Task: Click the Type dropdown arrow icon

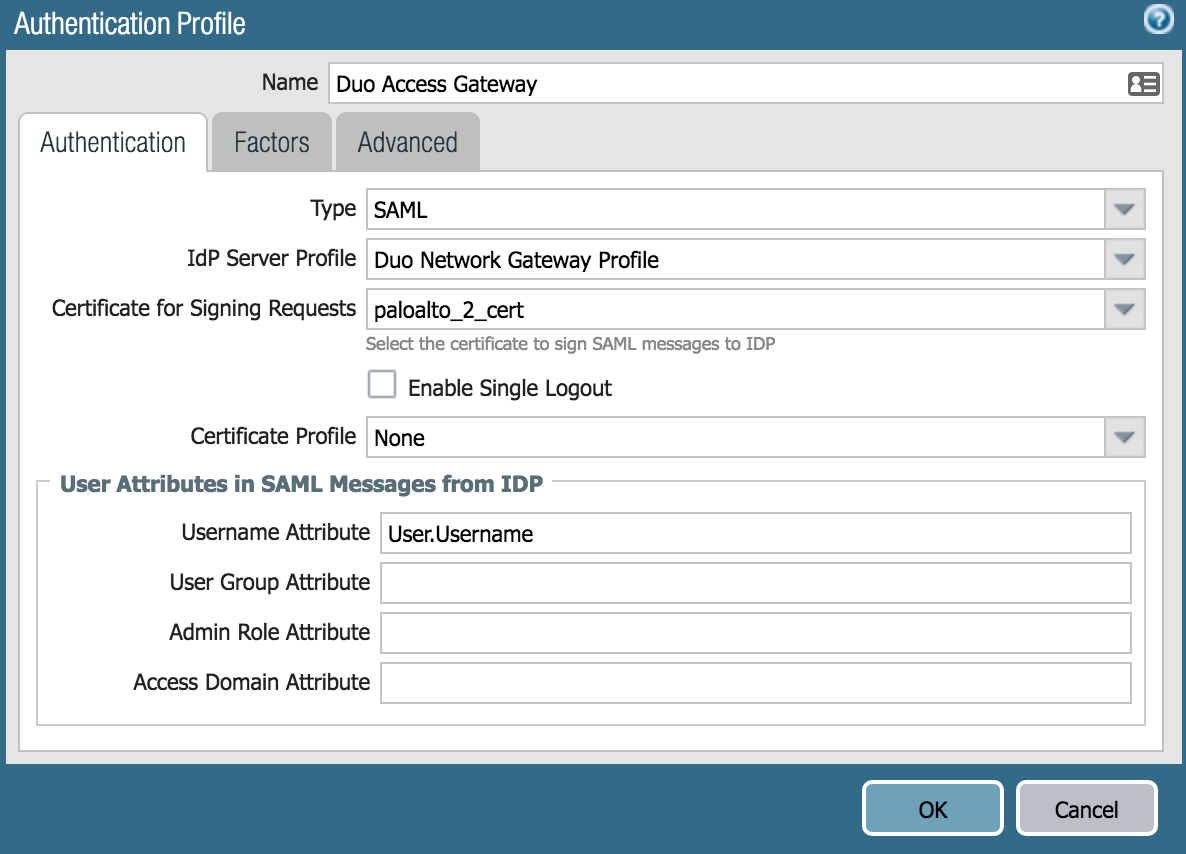Action: pos(1123,209)
